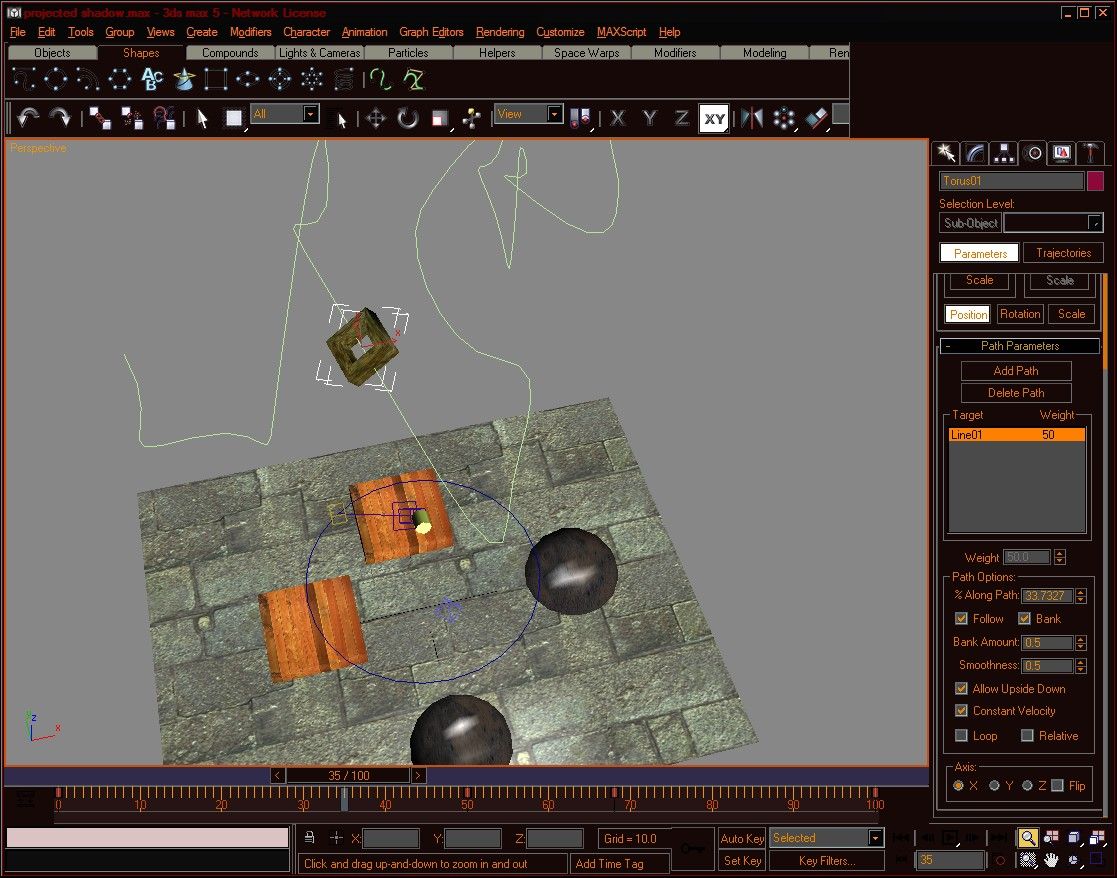Image resolution: width=1117 pixels, height=878 pixels.
Task: Collapse the Path Parameters rollout
Action: point(1019,346)
